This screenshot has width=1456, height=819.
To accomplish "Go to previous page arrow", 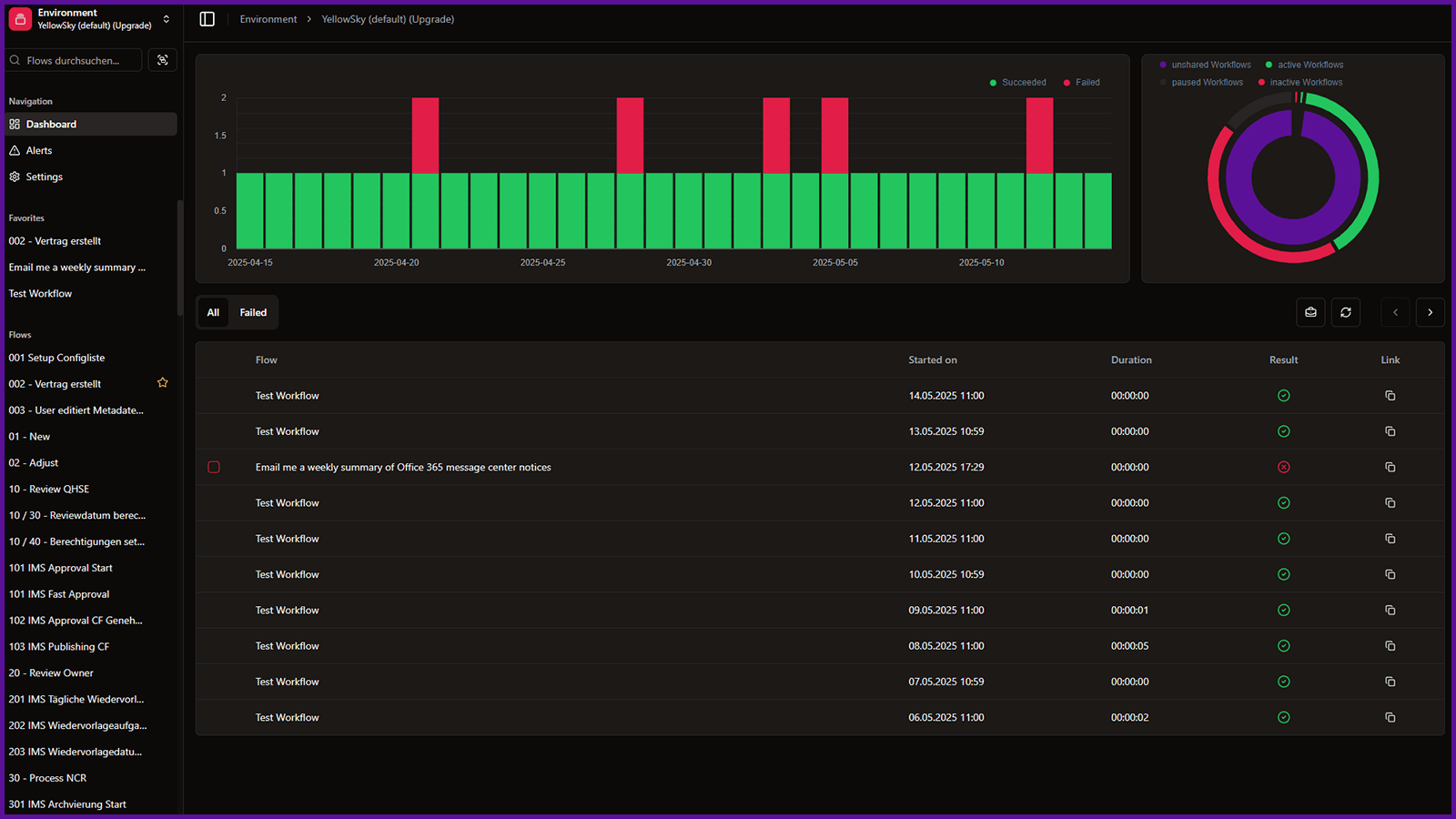I will [1395, 312].
